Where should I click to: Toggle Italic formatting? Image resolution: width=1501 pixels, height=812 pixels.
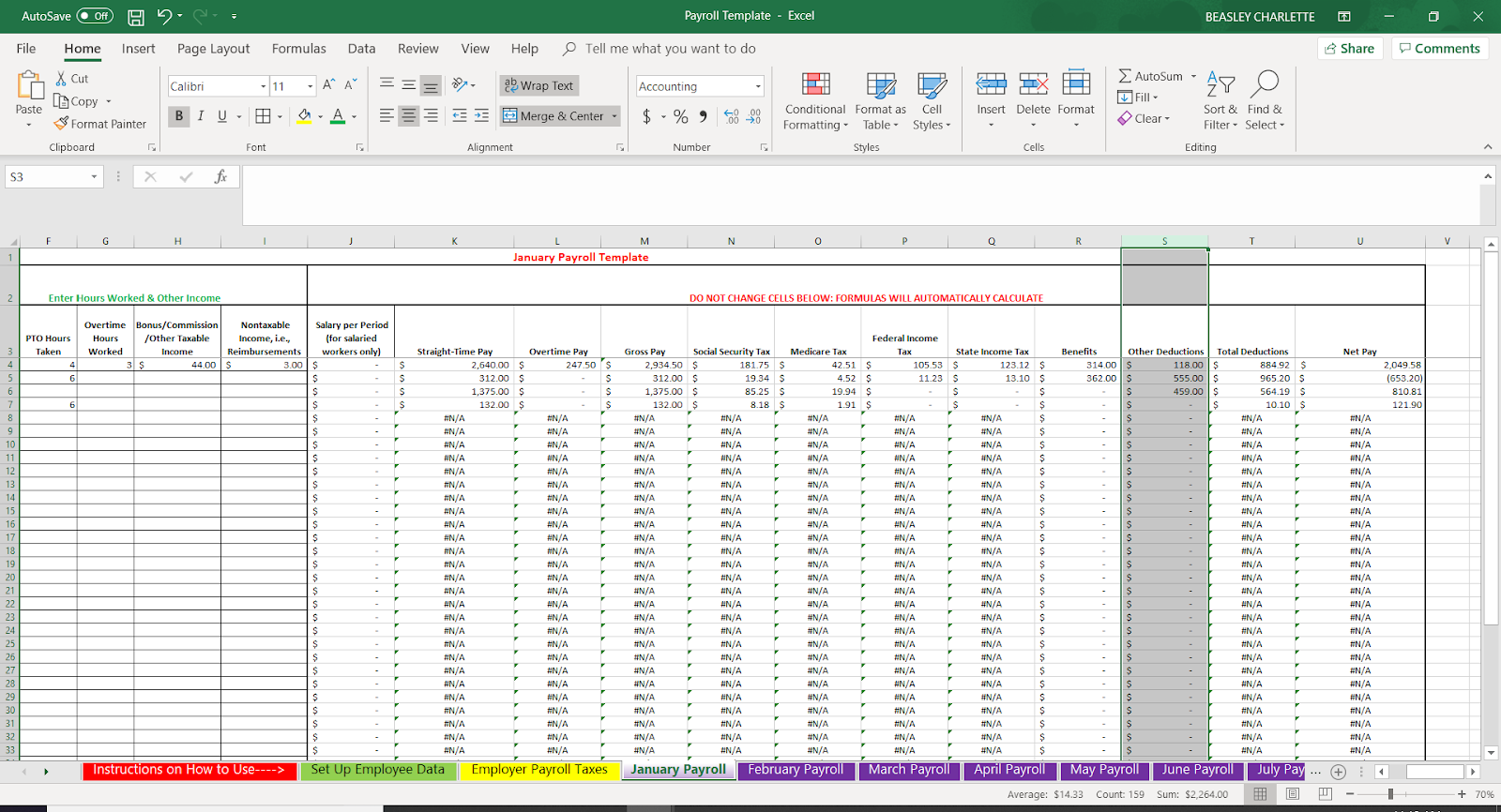[200, 116]
